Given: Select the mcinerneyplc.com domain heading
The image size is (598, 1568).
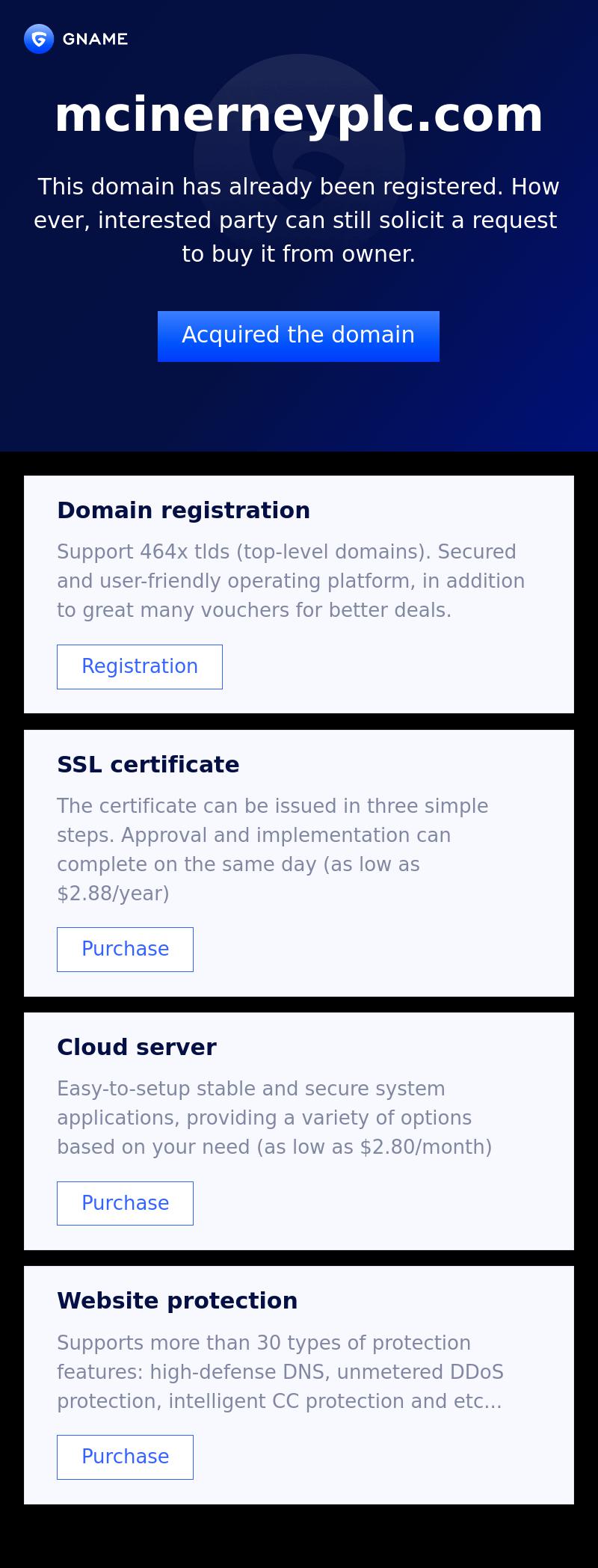Looking at the screenshot, I should click(x=299, y=115).
